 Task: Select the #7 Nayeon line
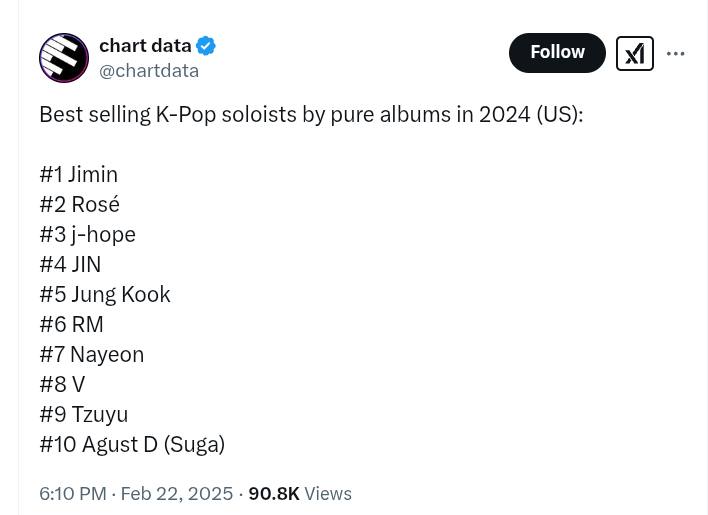pos(92,354)
